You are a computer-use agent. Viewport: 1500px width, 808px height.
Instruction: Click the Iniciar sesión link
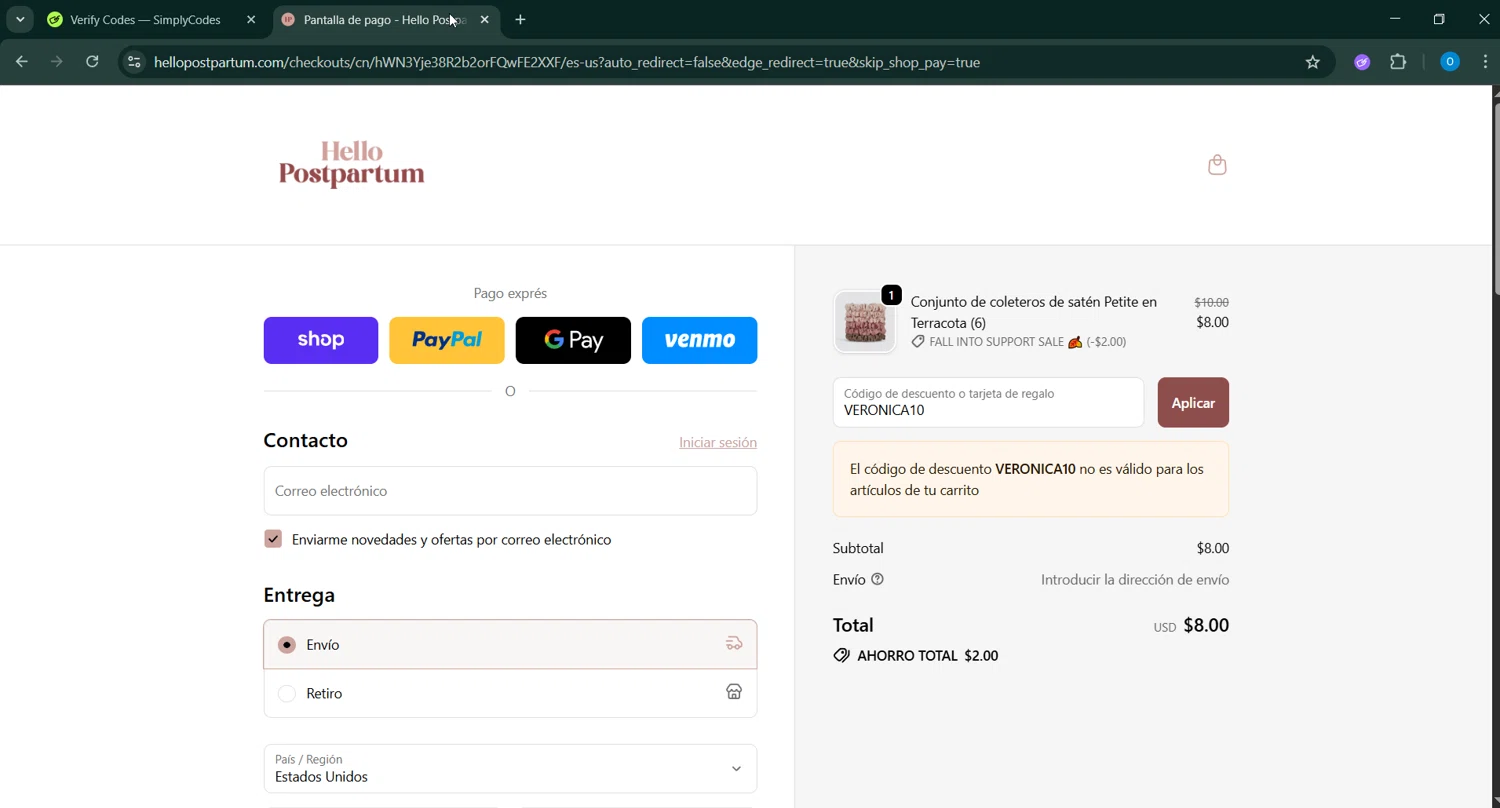[718, 442]
